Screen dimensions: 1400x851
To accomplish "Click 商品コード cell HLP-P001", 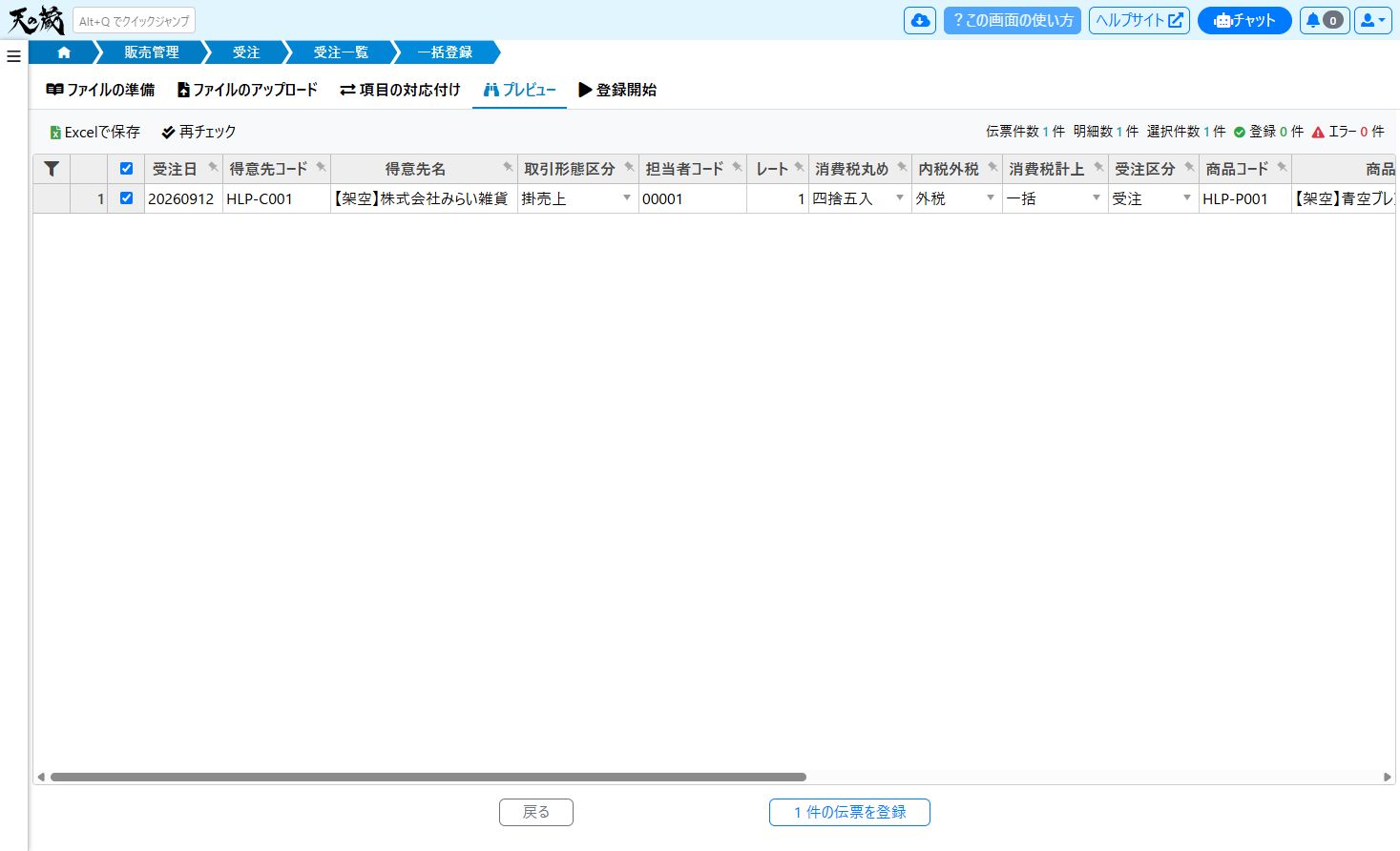I will click(1245, 198).
